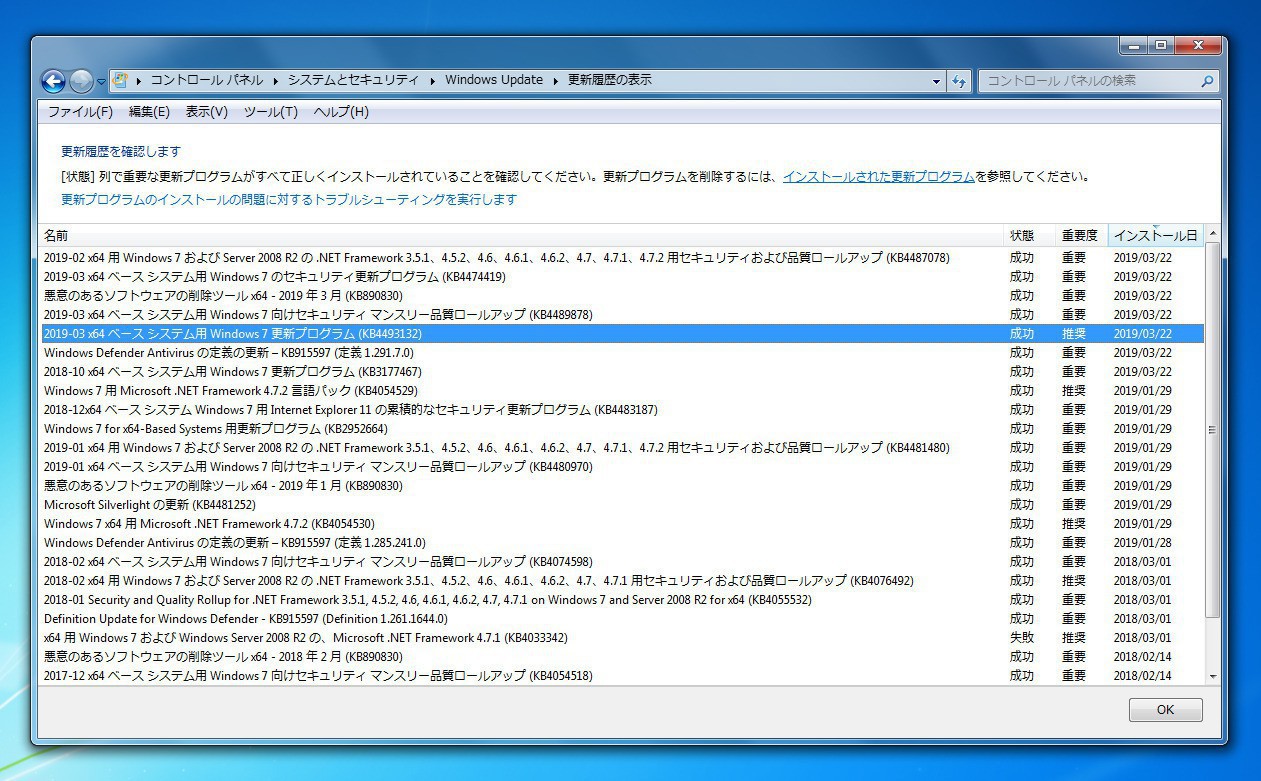Sort by 状態 column header
1261x781 pixels.
click(1029, 236)
